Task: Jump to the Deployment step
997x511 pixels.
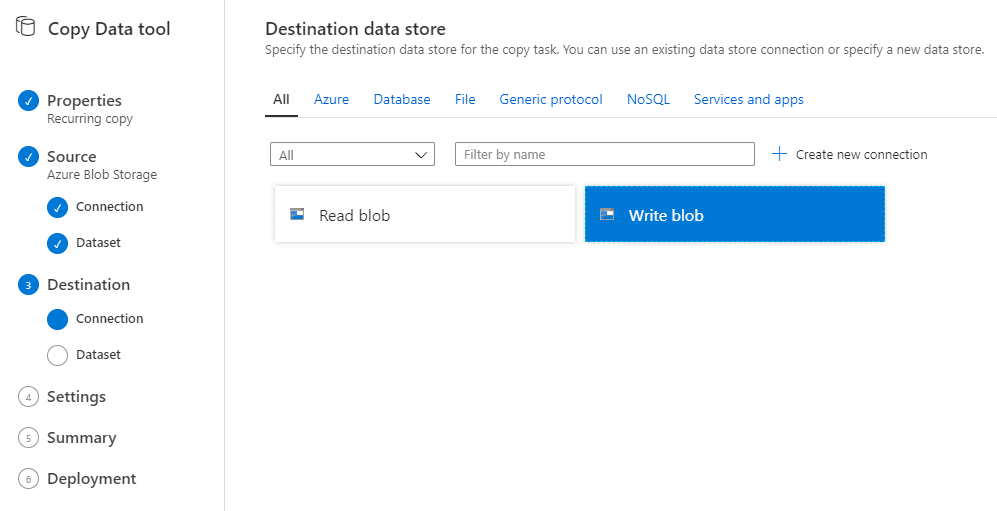Action: 92,479
